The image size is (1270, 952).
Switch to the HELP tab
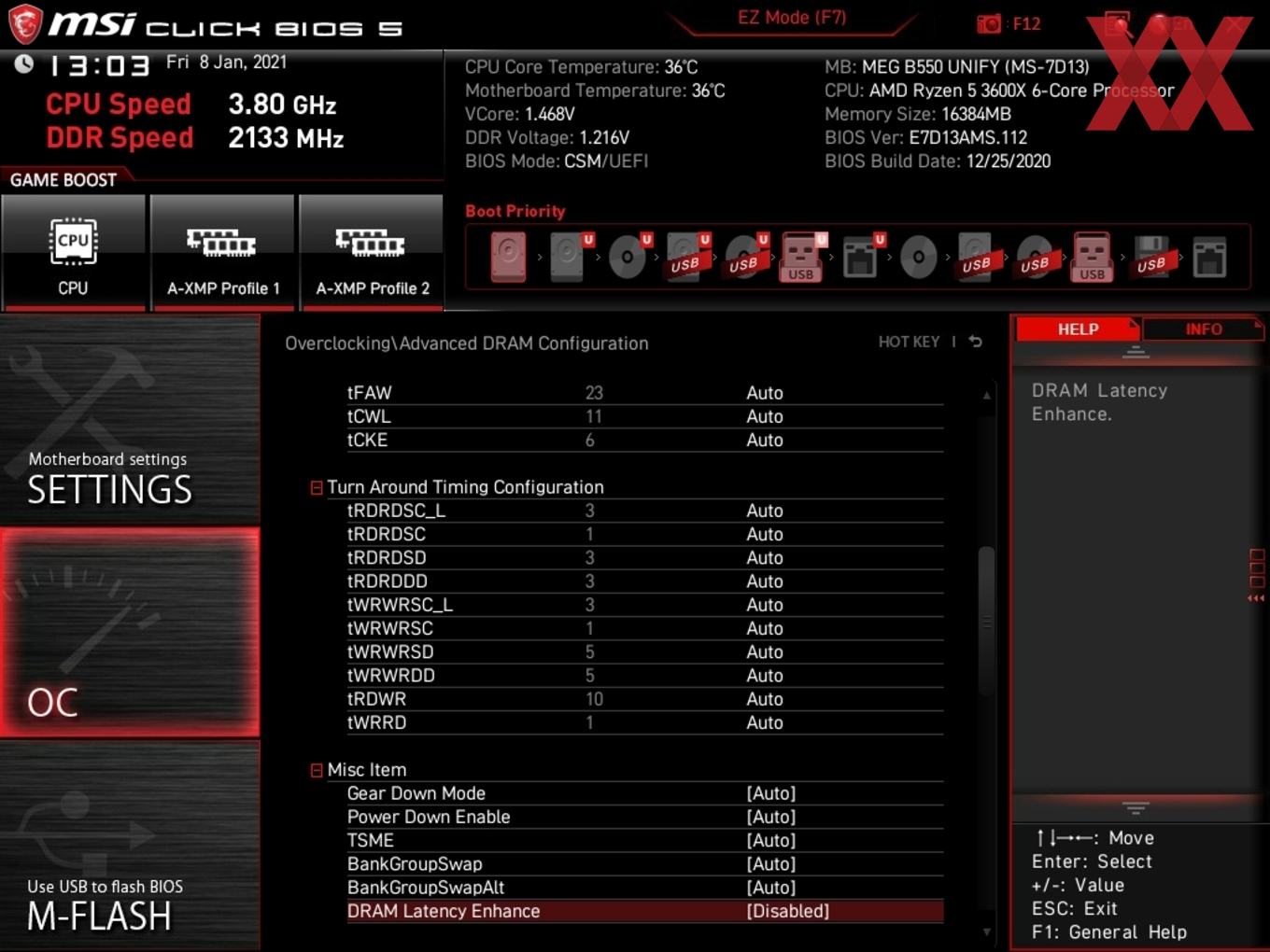coord(1078,329)
